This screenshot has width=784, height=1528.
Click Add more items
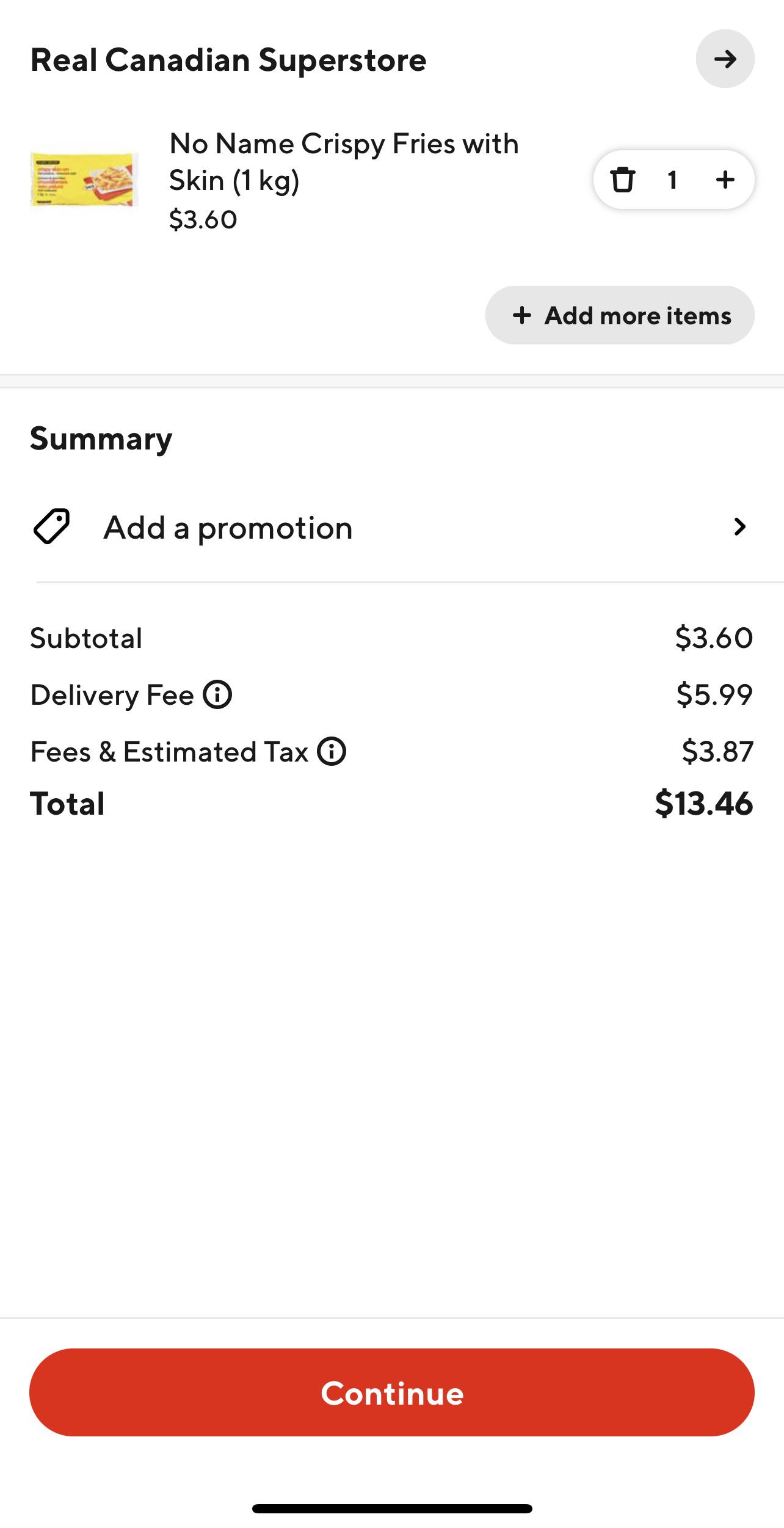coord(619,315)
